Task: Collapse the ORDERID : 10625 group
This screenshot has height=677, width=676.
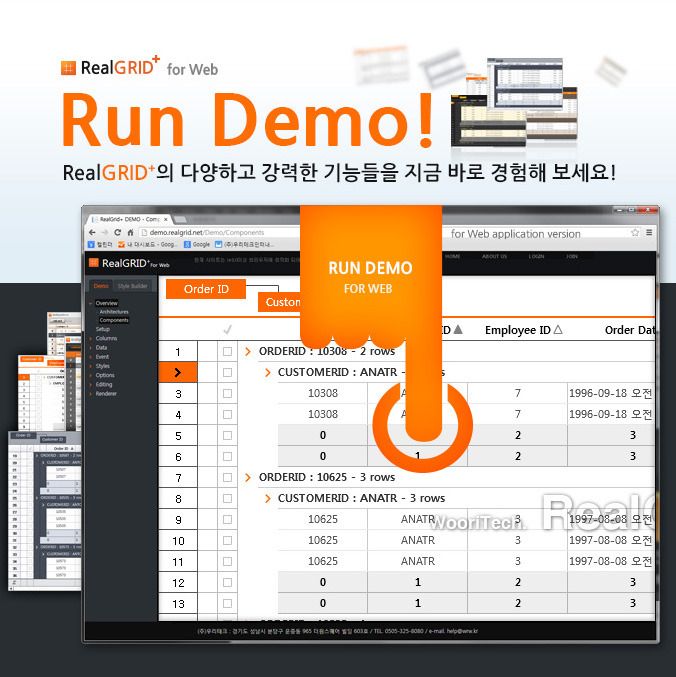Action: 248,477
